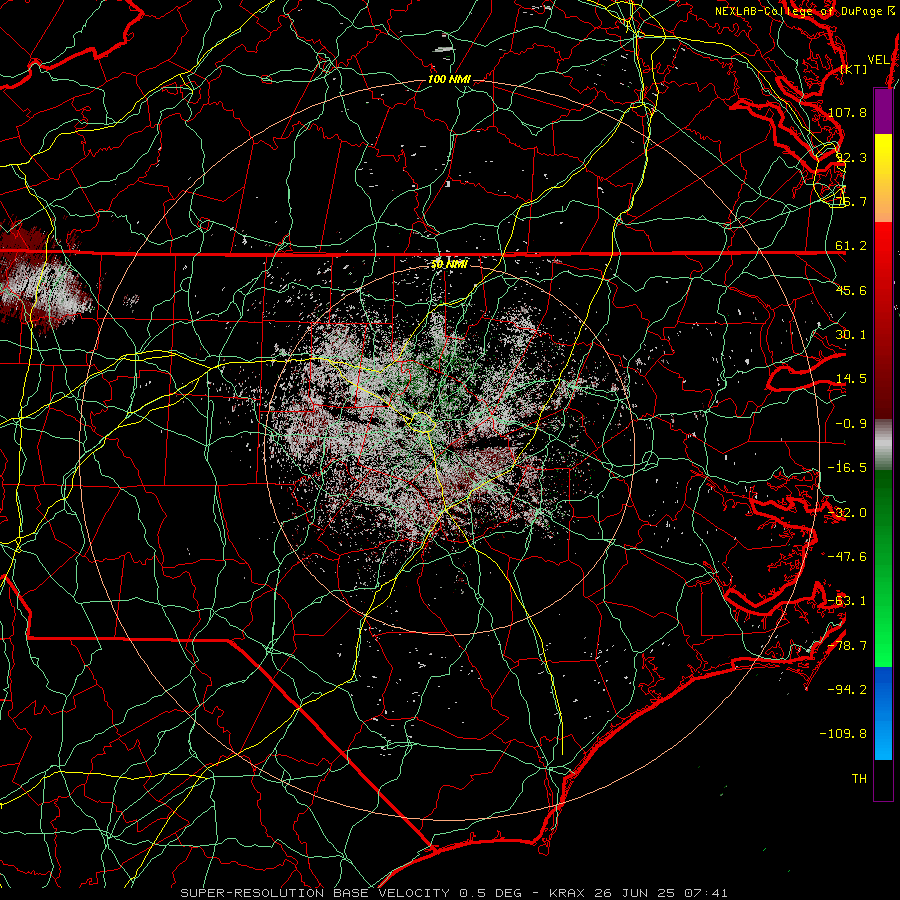This screenshot has height=900, width=900.
Task: Click the 50 NMI range ring label
Action: (x=449, y=264)
